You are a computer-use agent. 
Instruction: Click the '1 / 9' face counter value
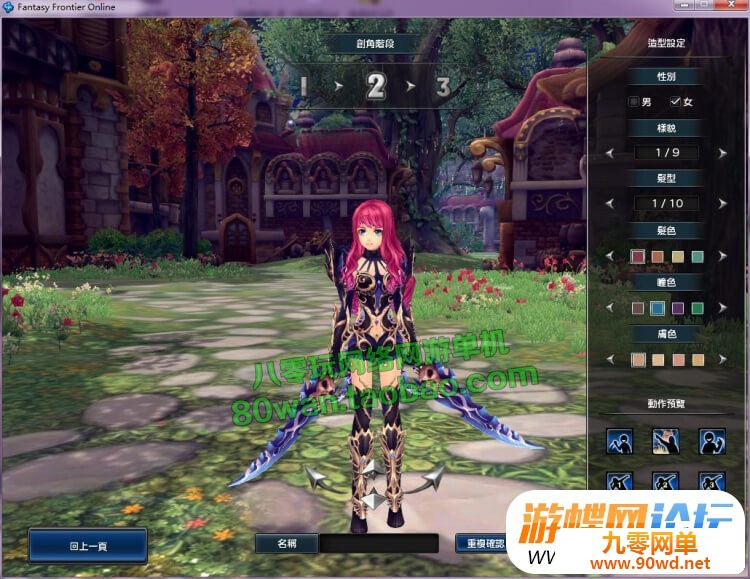666,153
